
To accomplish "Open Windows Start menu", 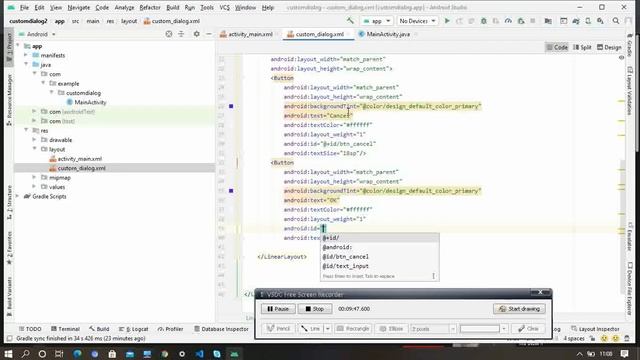I will [x=8, y=353].
